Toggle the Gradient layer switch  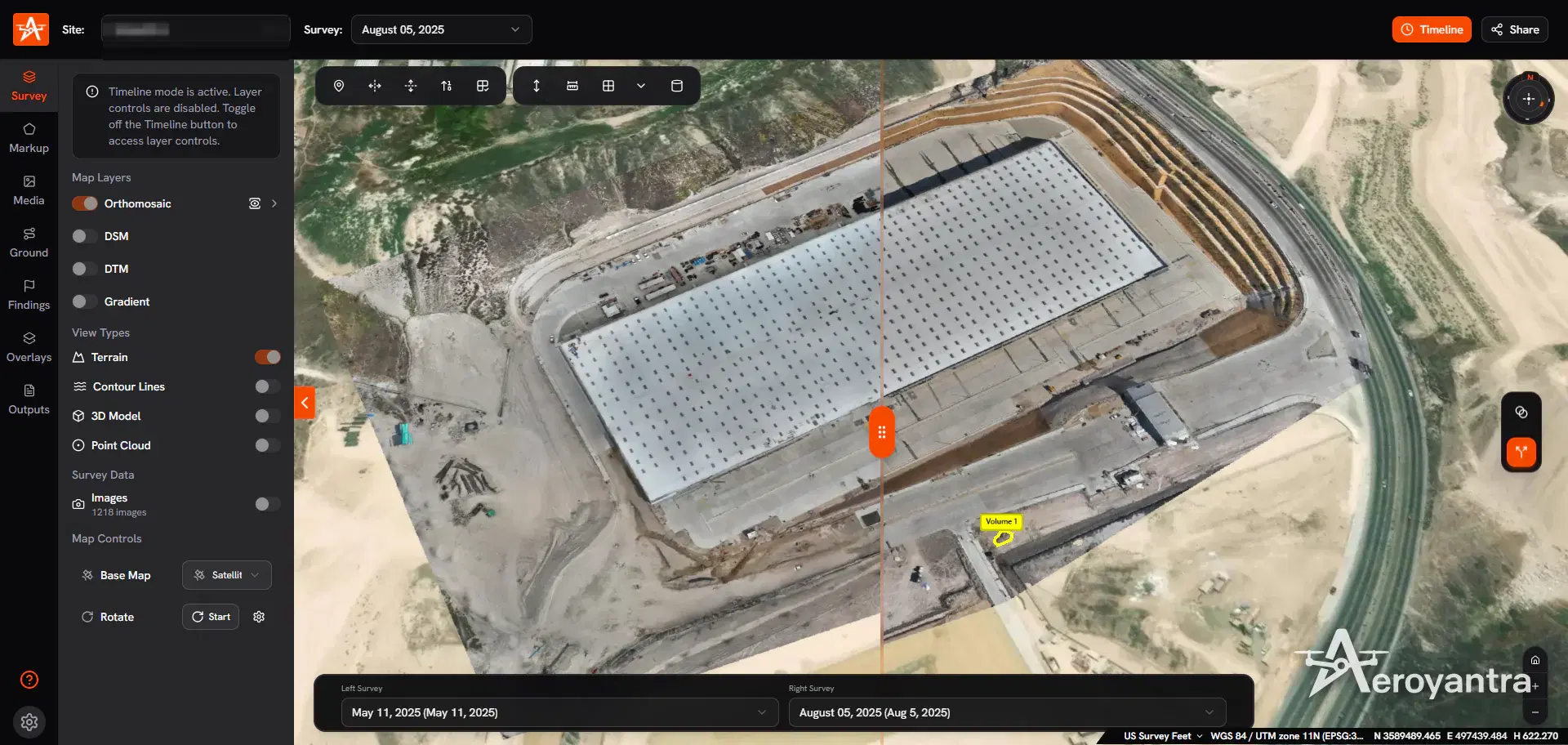[x=85, y=301]
